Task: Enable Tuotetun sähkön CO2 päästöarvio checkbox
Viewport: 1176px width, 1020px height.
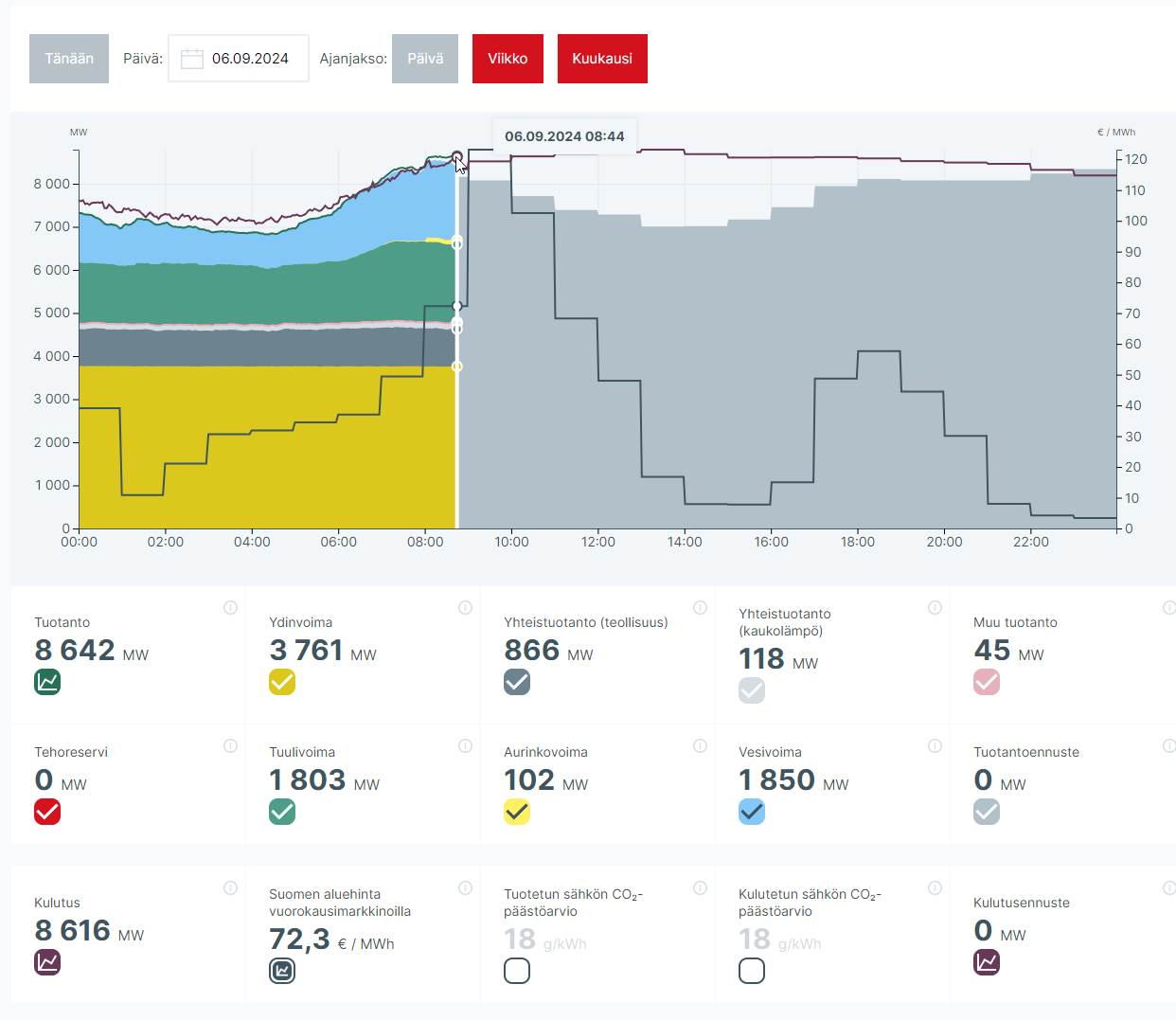Action: (517, 971)
